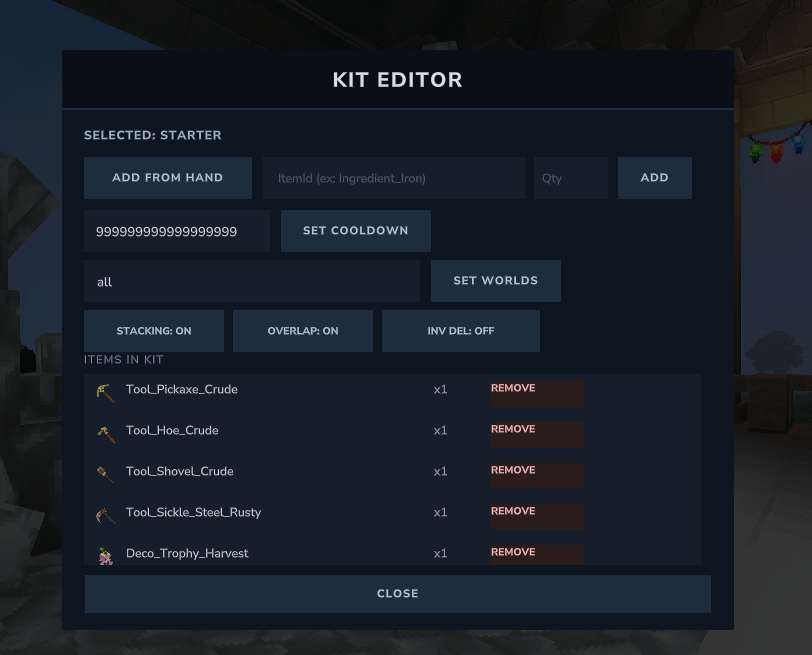Screen dimensions: 812x655
Task: Click the Deco_Trophy_Harvest item icon
Action: pyautogui.click(x=105, y=555)
